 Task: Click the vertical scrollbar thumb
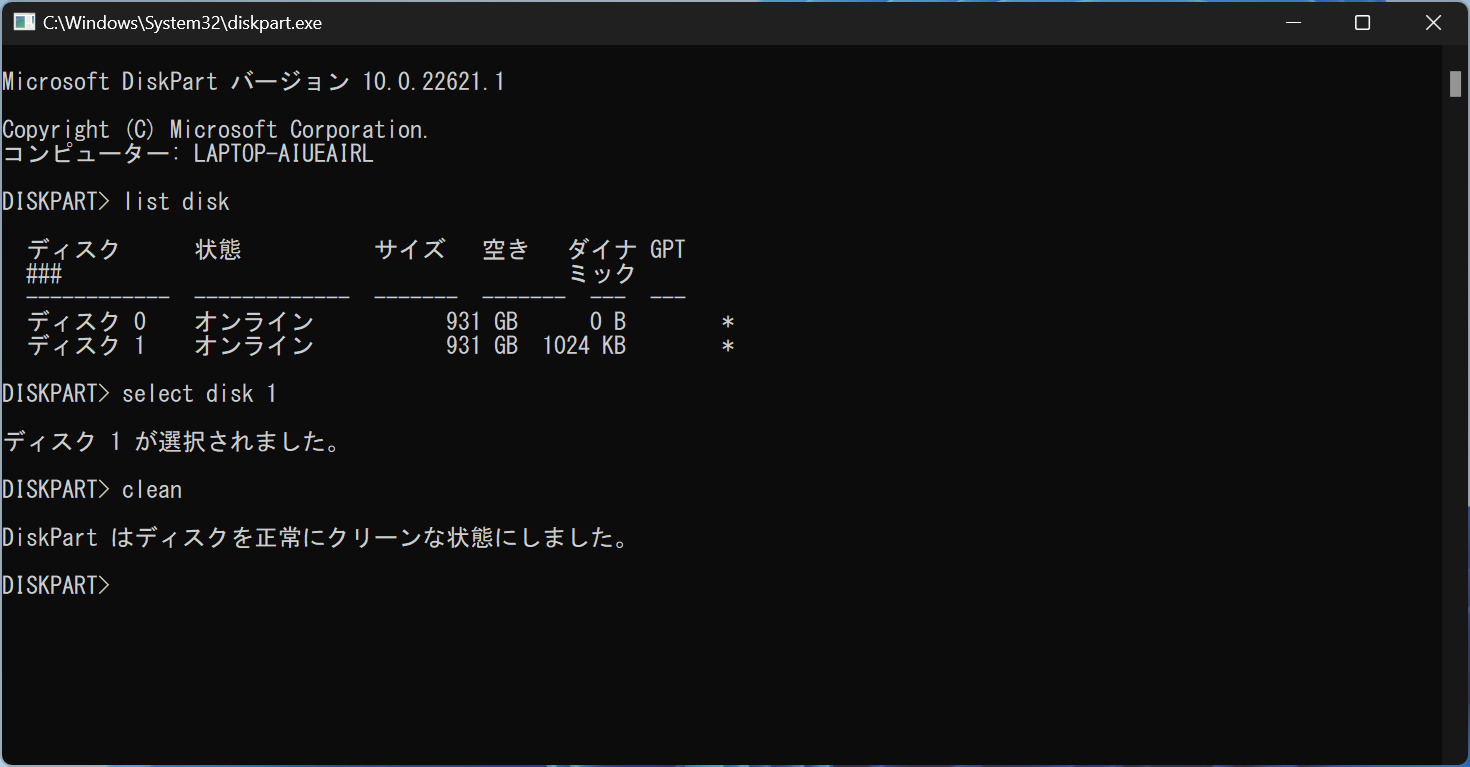point(1455,84)
